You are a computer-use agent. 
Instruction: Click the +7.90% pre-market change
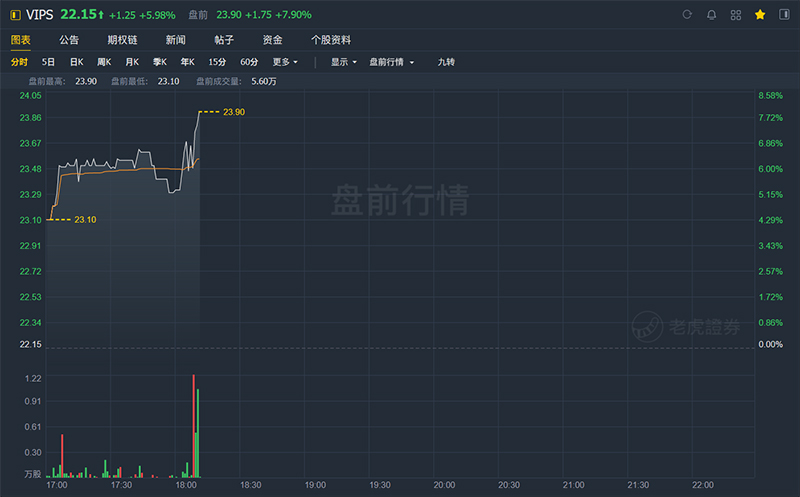(293, 15)
